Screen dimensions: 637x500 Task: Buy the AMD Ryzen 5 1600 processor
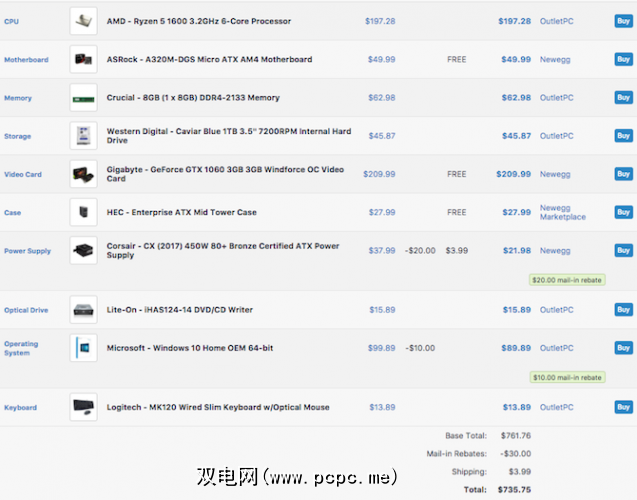tap(624, 21)
